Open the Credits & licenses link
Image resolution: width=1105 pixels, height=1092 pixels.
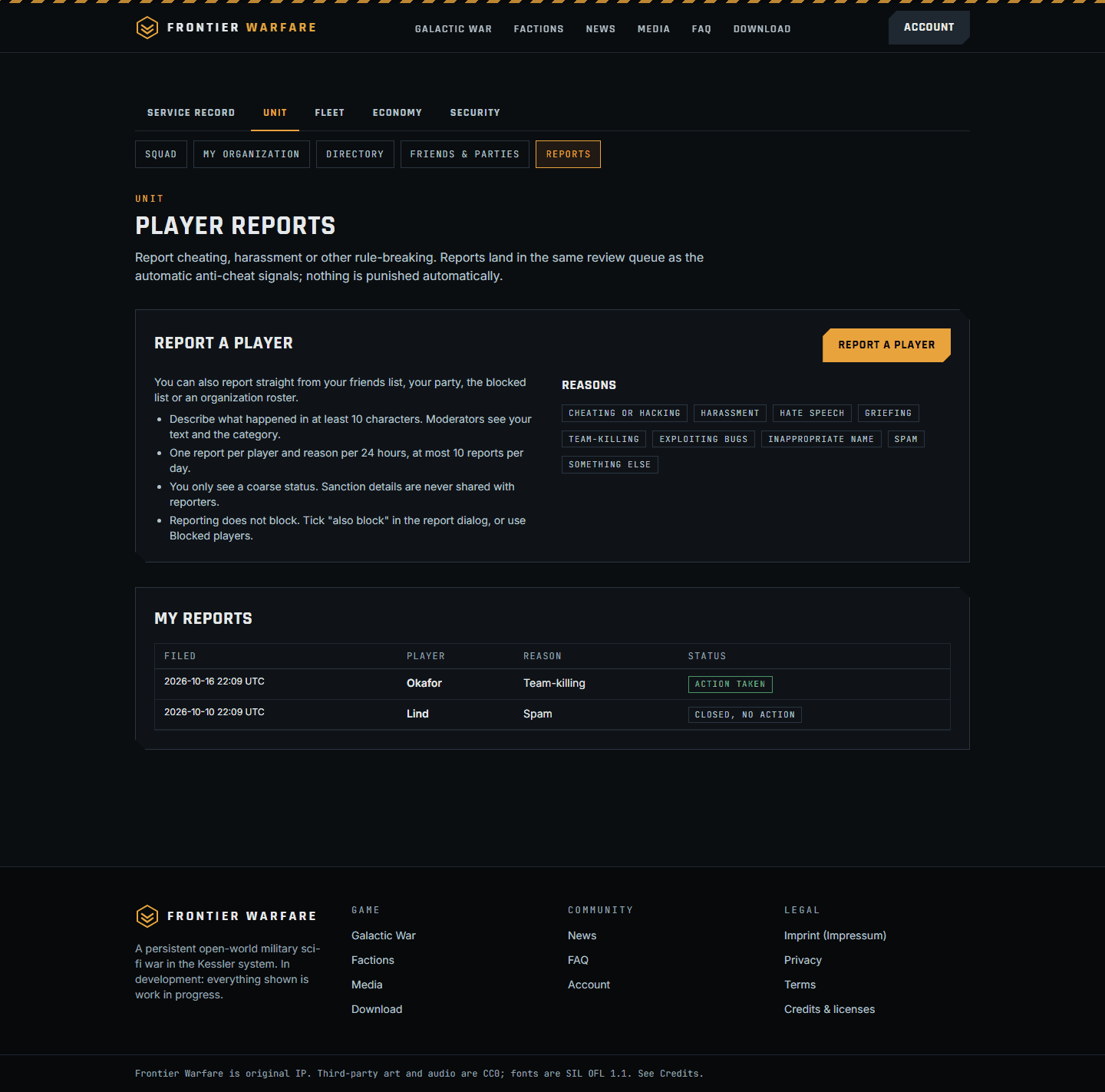(830, 1009)
